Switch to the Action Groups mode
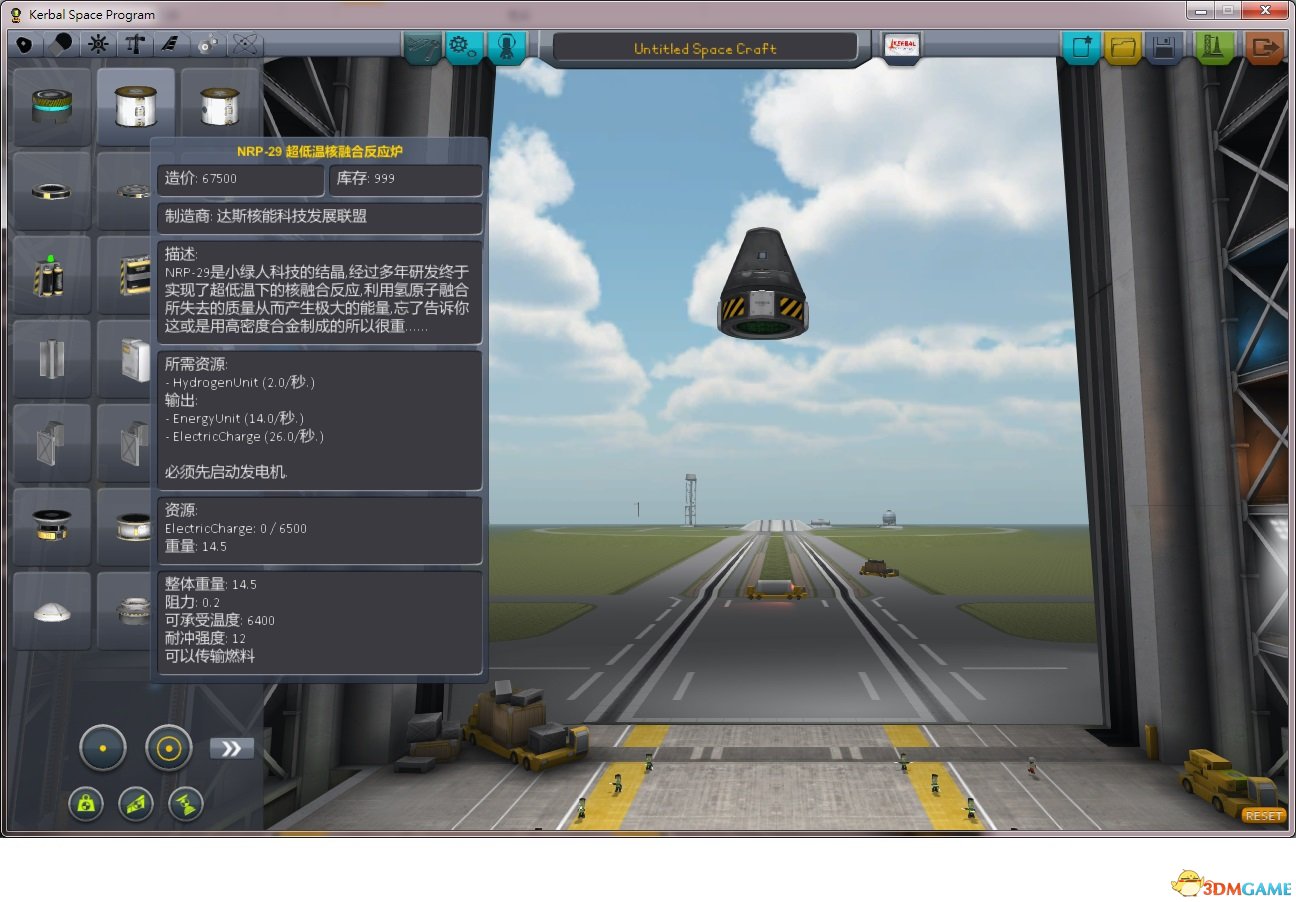This screenshot has width=1296, height=902. pos(464,47)
